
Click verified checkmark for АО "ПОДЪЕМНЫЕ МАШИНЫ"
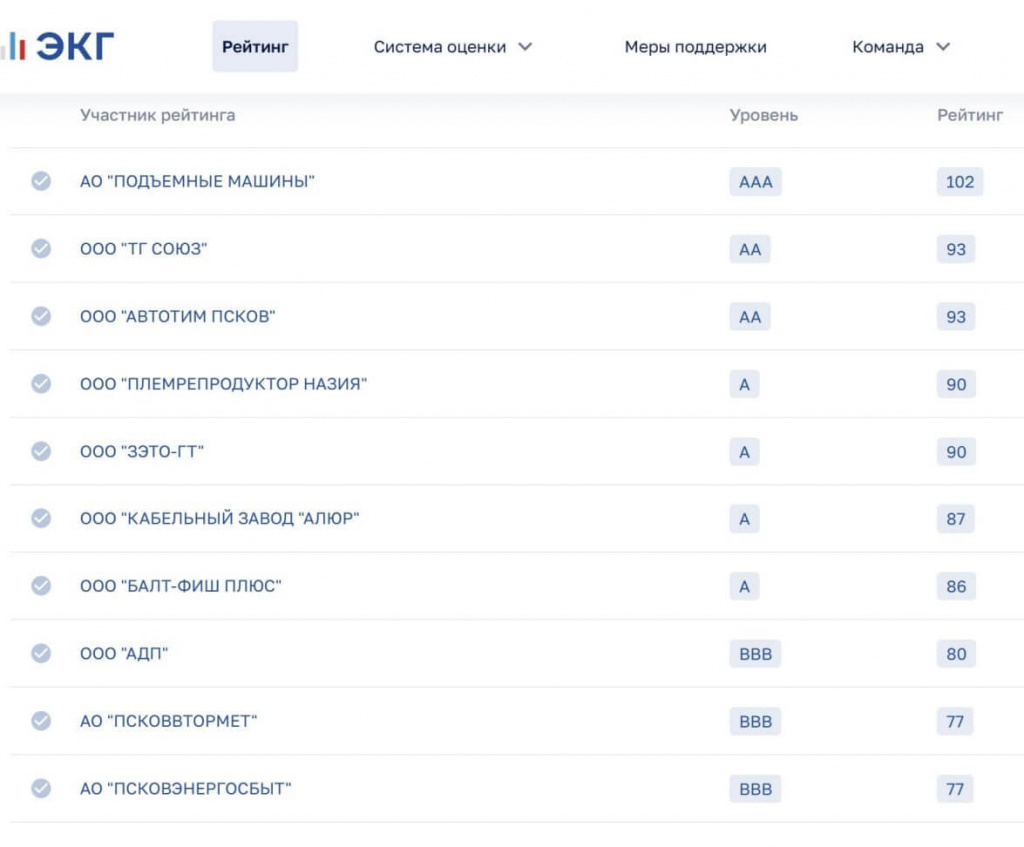(41, 181)
